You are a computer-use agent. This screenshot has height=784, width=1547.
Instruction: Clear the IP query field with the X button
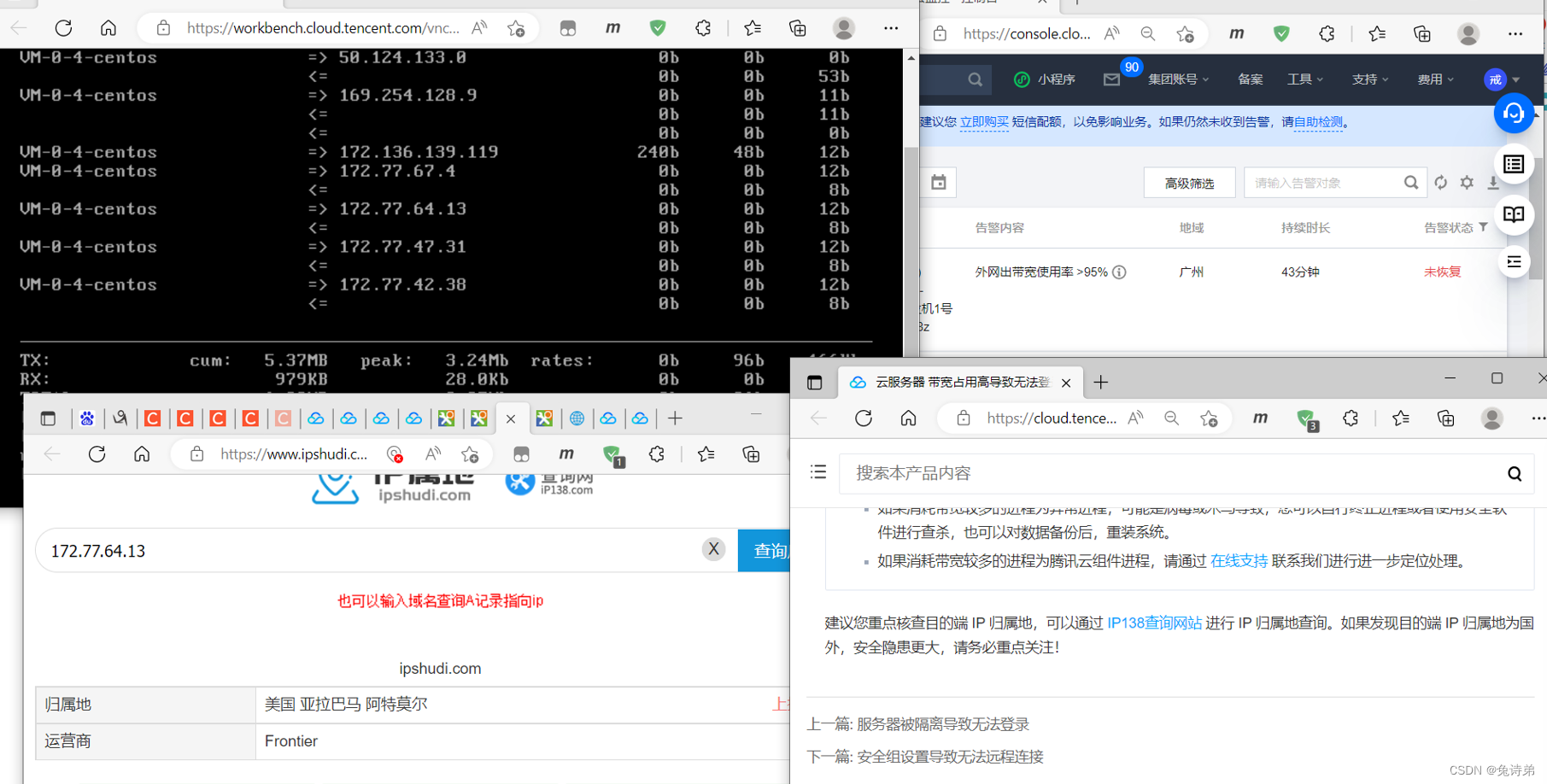(x=713, y=549)
